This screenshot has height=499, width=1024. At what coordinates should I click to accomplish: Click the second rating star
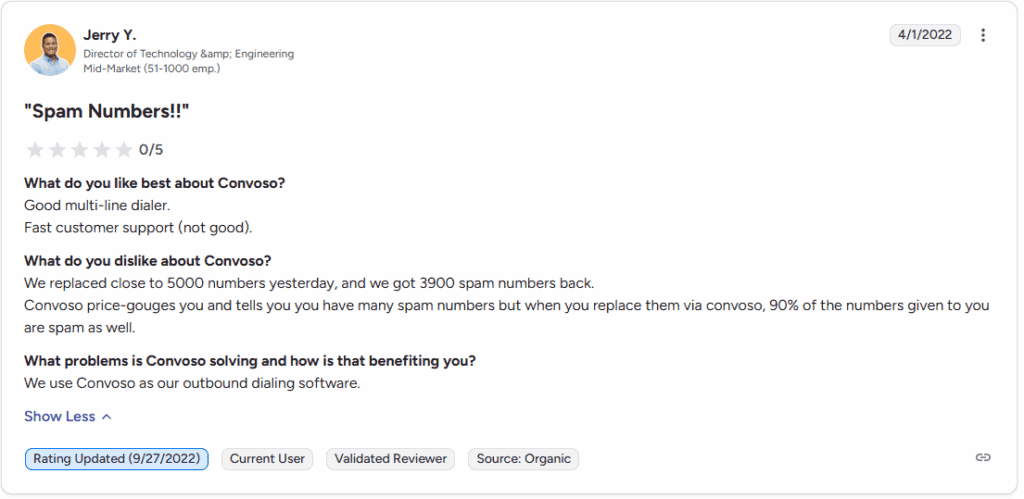click(57, 150)
